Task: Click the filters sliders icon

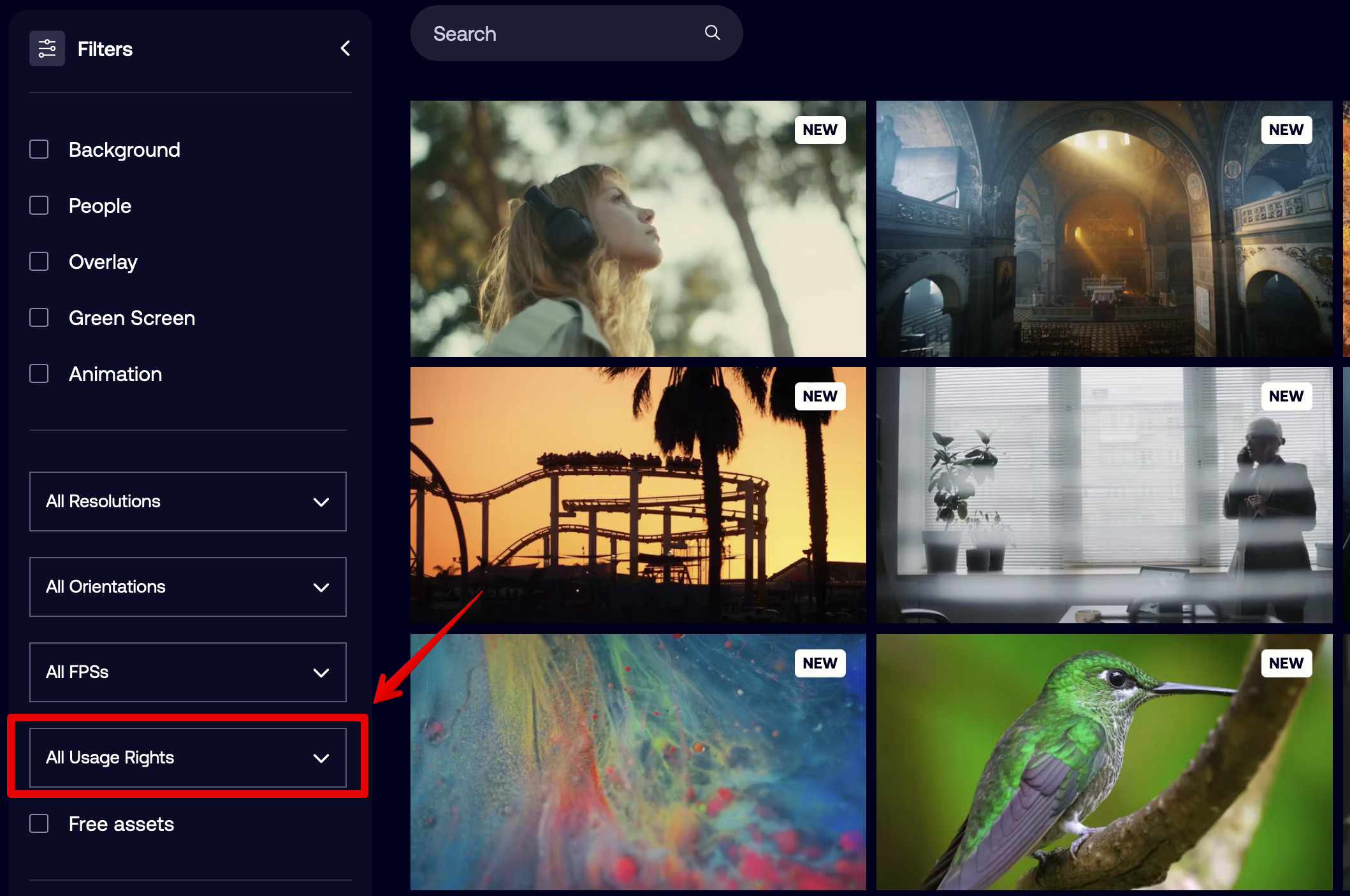Action: (47, 48)
